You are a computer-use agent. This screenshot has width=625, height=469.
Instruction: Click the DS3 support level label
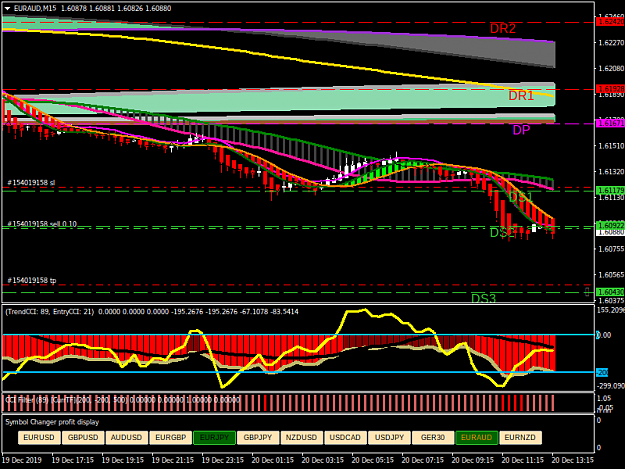pyautogui.click(x=483, y=298)
